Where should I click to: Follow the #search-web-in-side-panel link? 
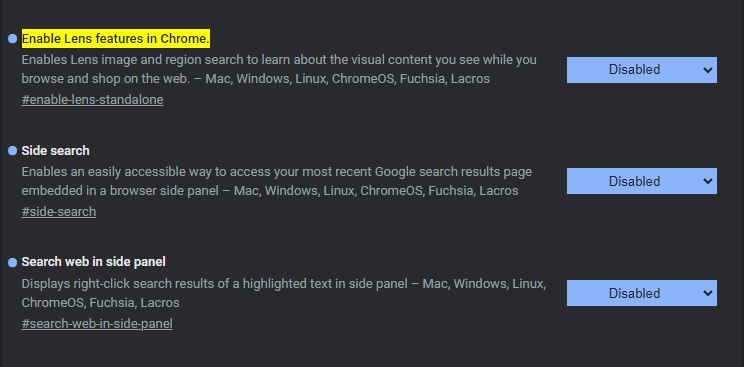97,324
